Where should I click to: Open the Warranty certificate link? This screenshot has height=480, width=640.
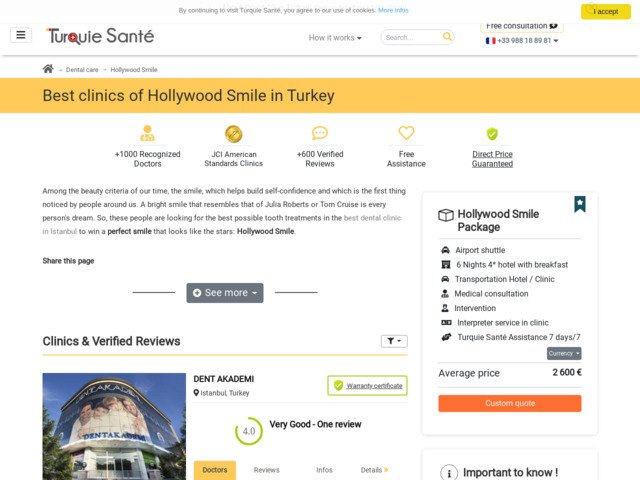[374, 386]
